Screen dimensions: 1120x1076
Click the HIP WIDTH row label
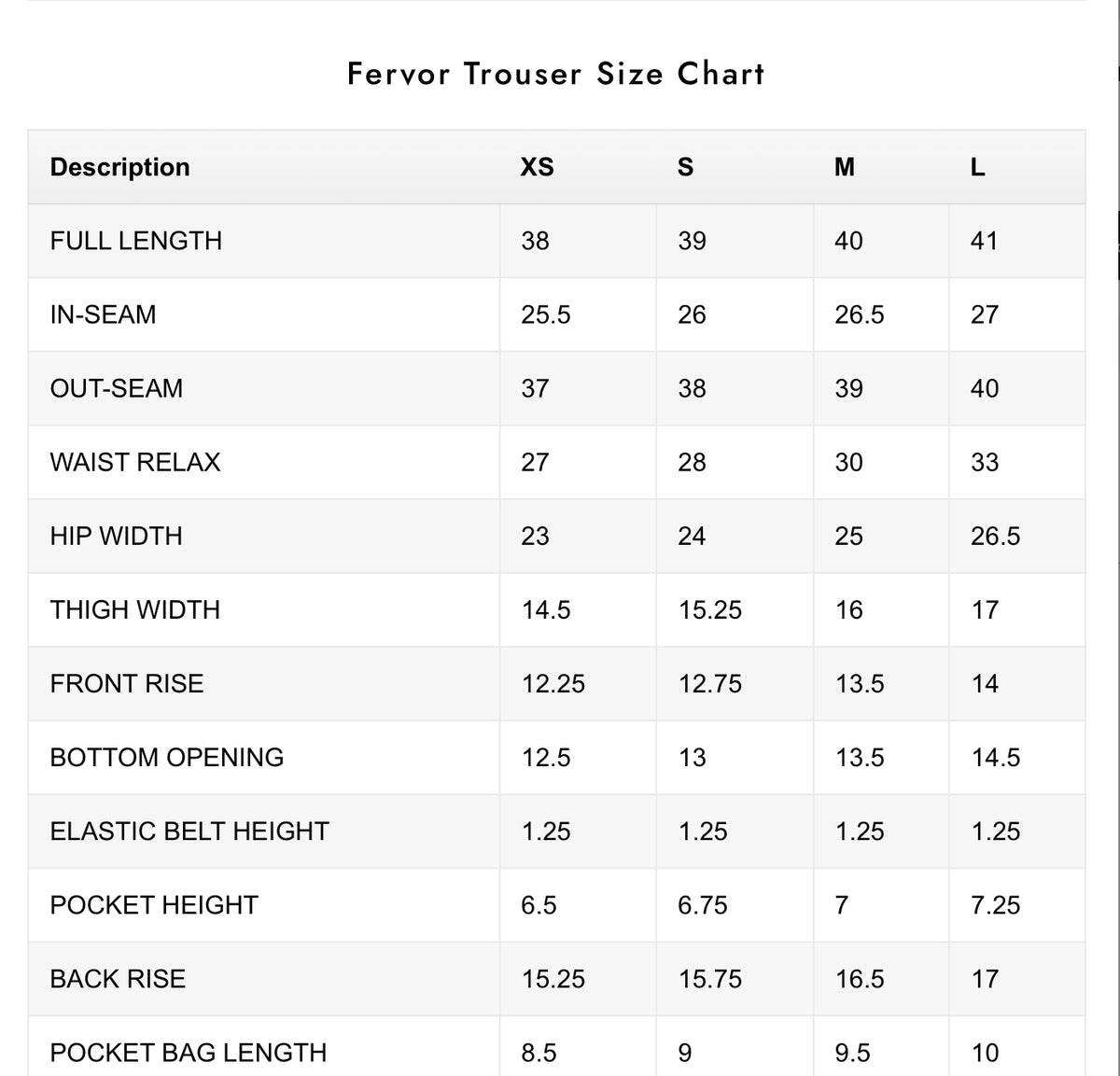click(x=116, y=536)
